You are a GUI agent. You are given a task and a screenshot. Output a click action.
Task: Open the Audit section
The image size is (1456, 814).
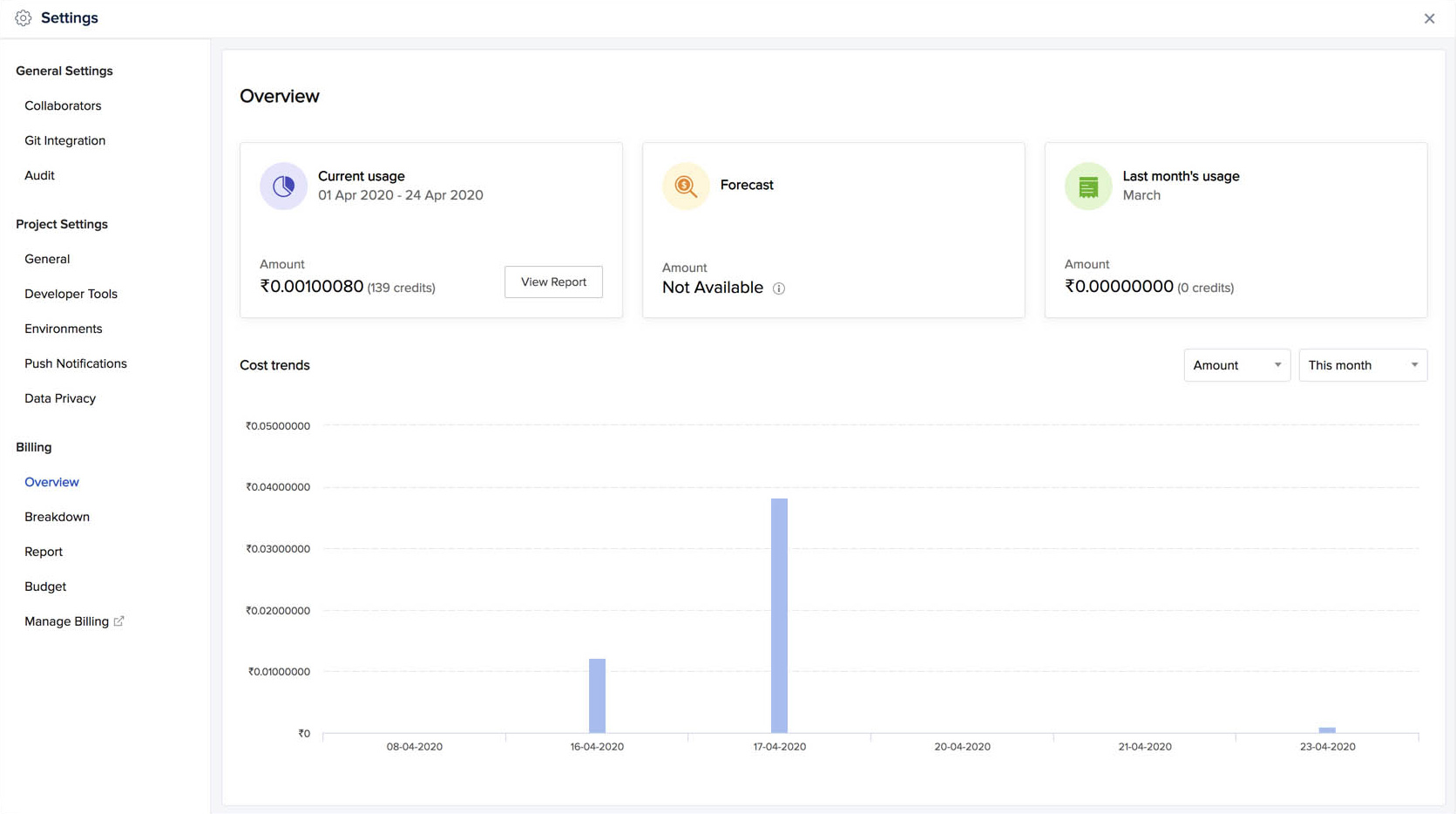(x=38, y=175)
